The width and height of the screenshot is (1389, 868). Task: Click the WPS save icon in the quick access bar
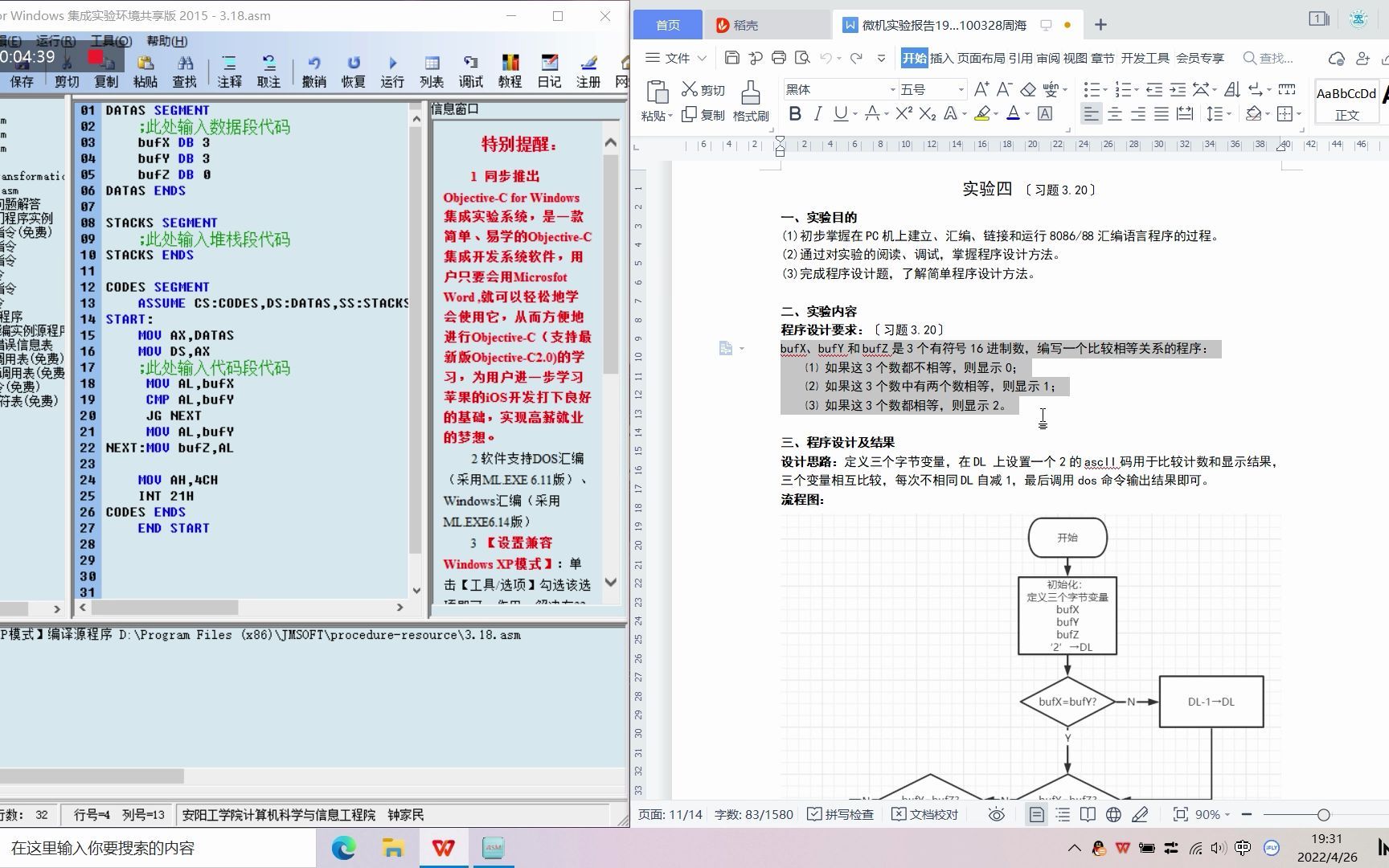(731, 58)
